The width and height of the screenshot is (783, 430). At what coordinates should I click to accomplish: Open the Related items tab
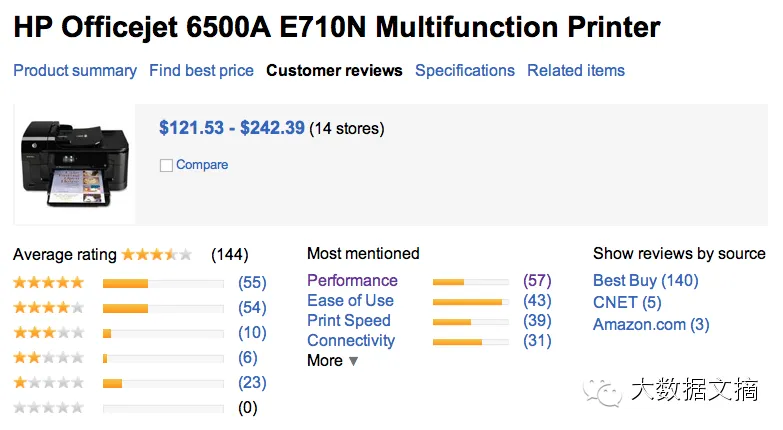[x=576, y=71]
